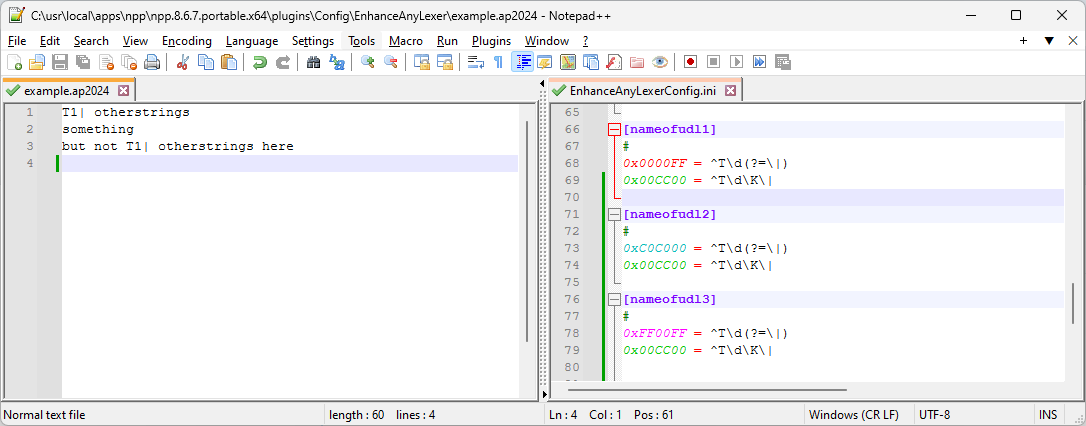Click the 0x0000FF color value on line 68
The image size is (1086, 426).
click(655, 163)
